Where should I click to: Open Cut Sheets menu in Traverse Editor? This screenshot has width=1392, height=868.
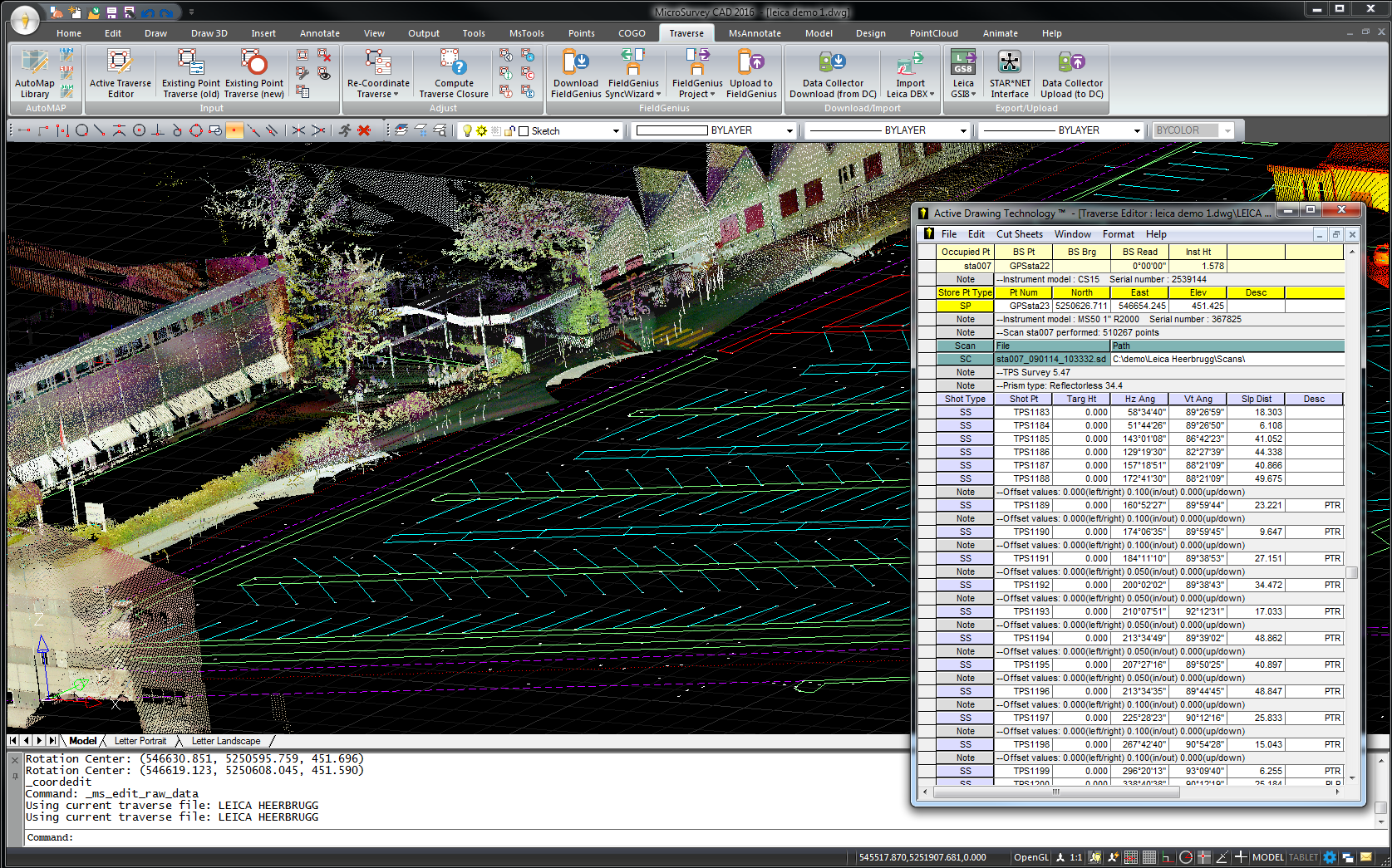(x=1019, y=234)
